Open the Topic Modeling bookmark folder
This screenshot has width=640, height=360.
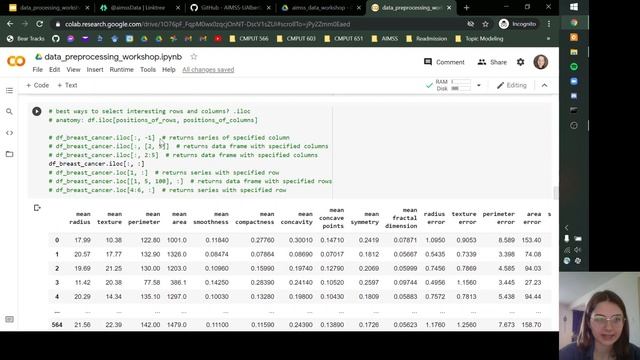point(479,39)
